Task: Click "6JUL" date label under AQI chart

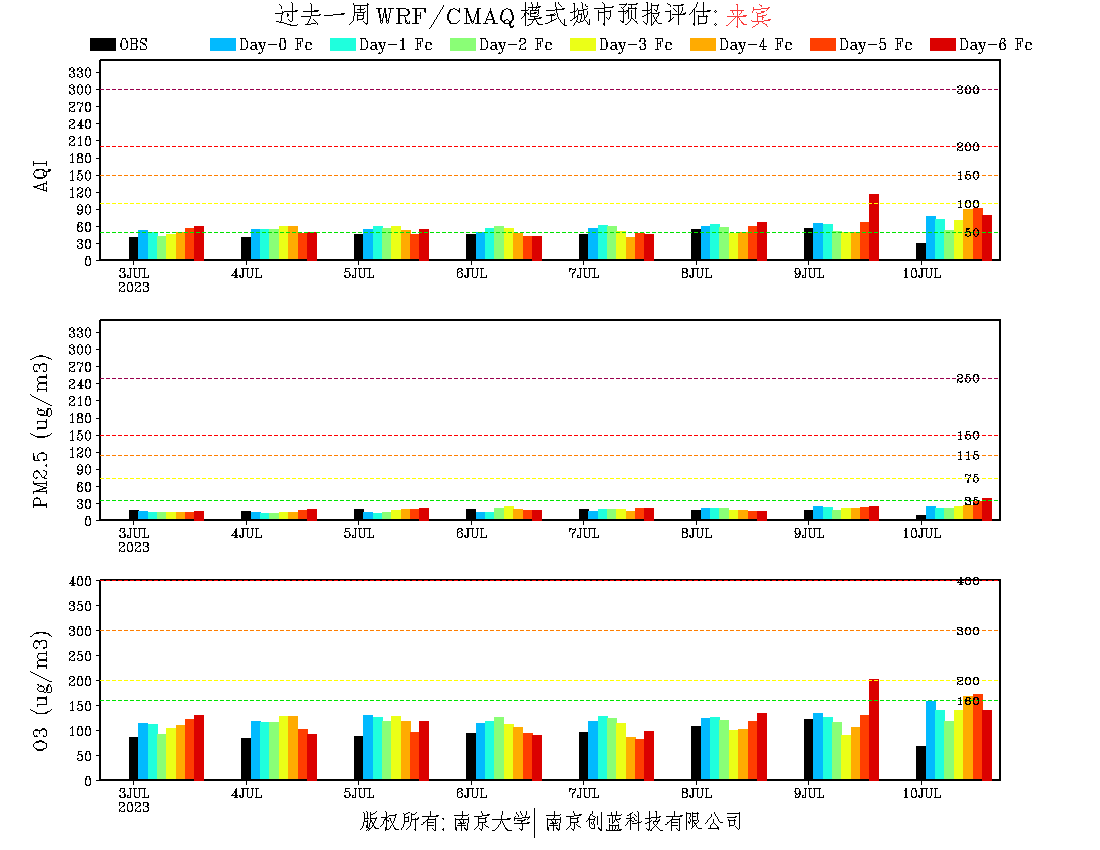Action: (x=471, y=273)
